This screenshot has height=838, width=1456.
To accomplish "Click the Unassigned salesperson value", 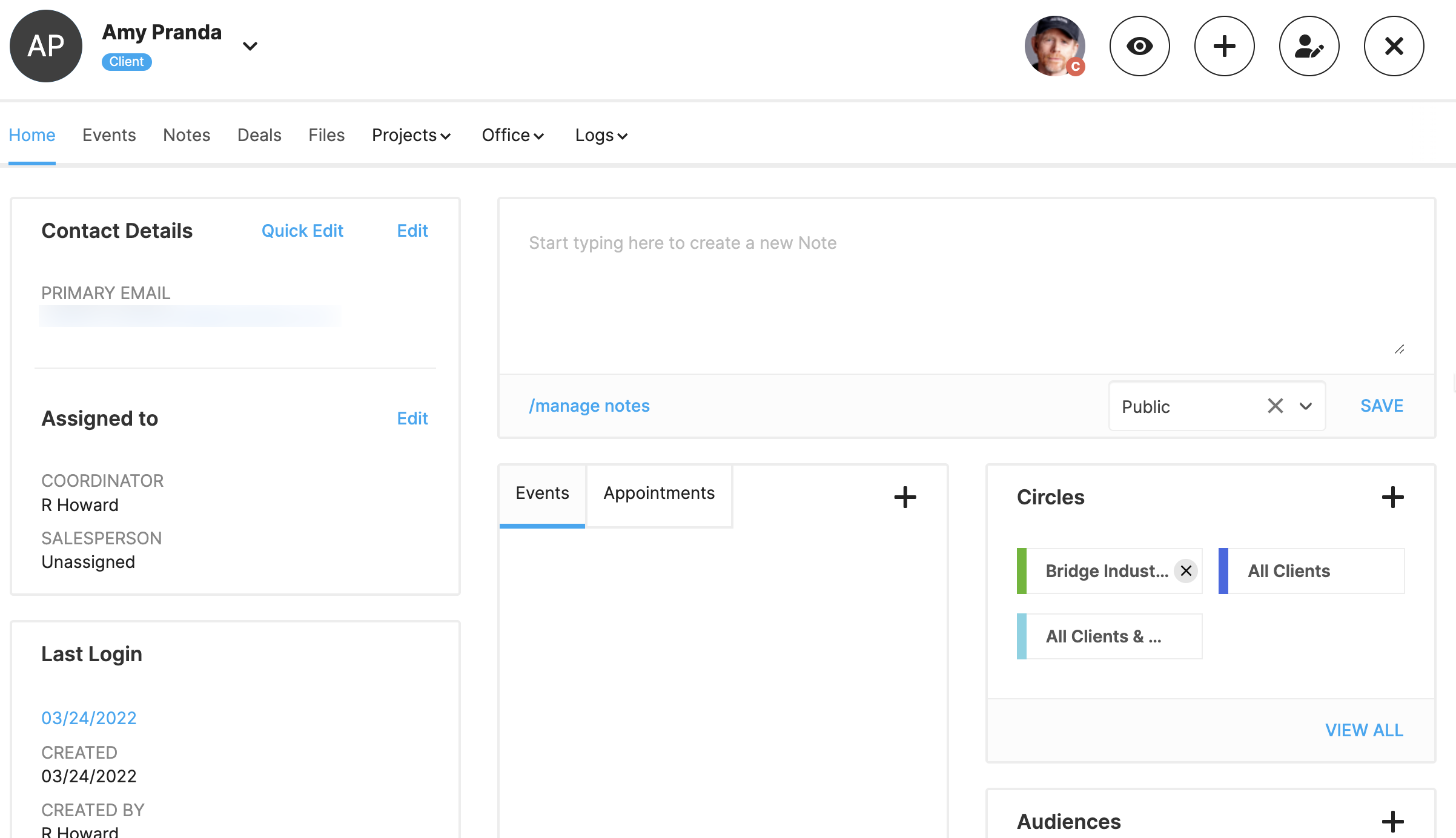I will coord(88,562).
